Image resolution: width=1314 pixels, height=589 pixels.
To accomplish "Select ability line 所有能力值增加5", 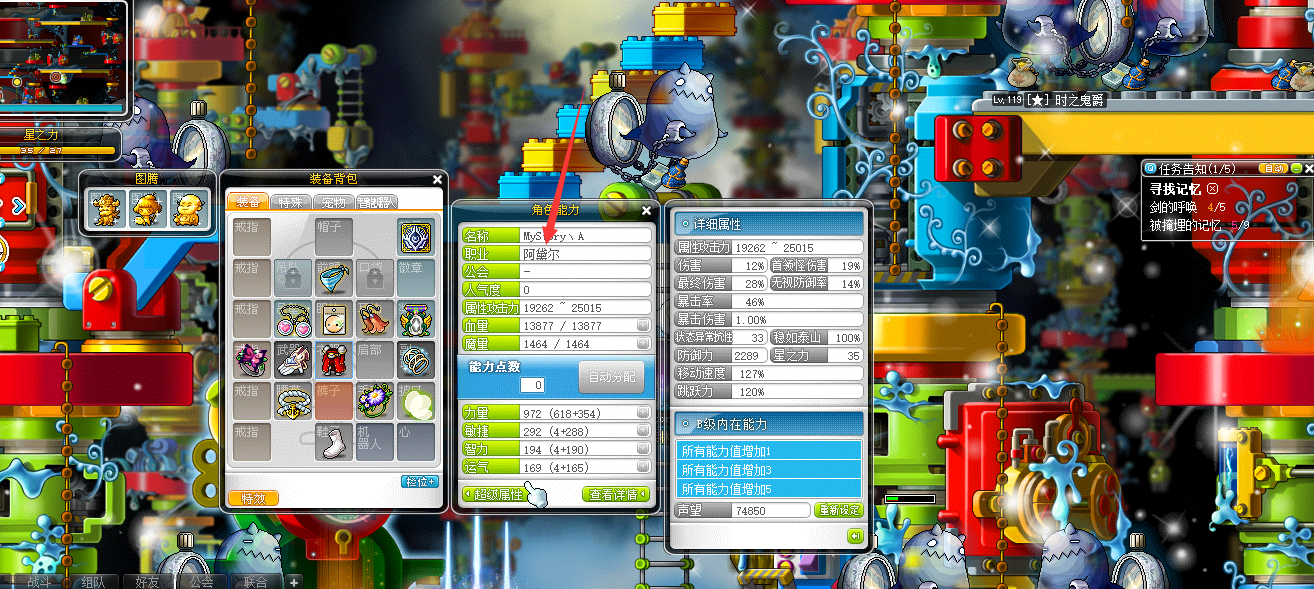I will pyautogui.click(x=769, y=488).
